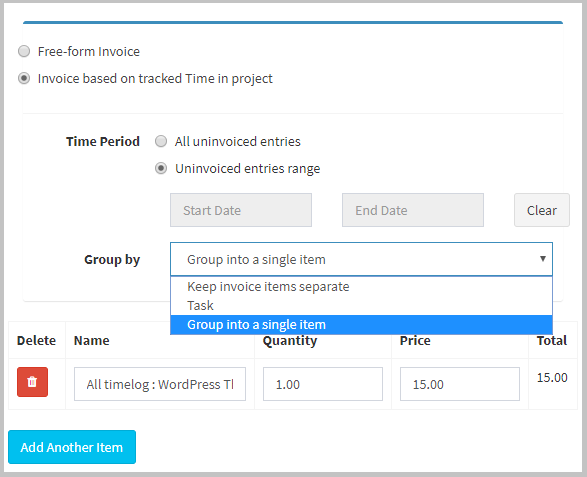
Task: Open the Group by dropdown arrow
Action: point(542,259)
